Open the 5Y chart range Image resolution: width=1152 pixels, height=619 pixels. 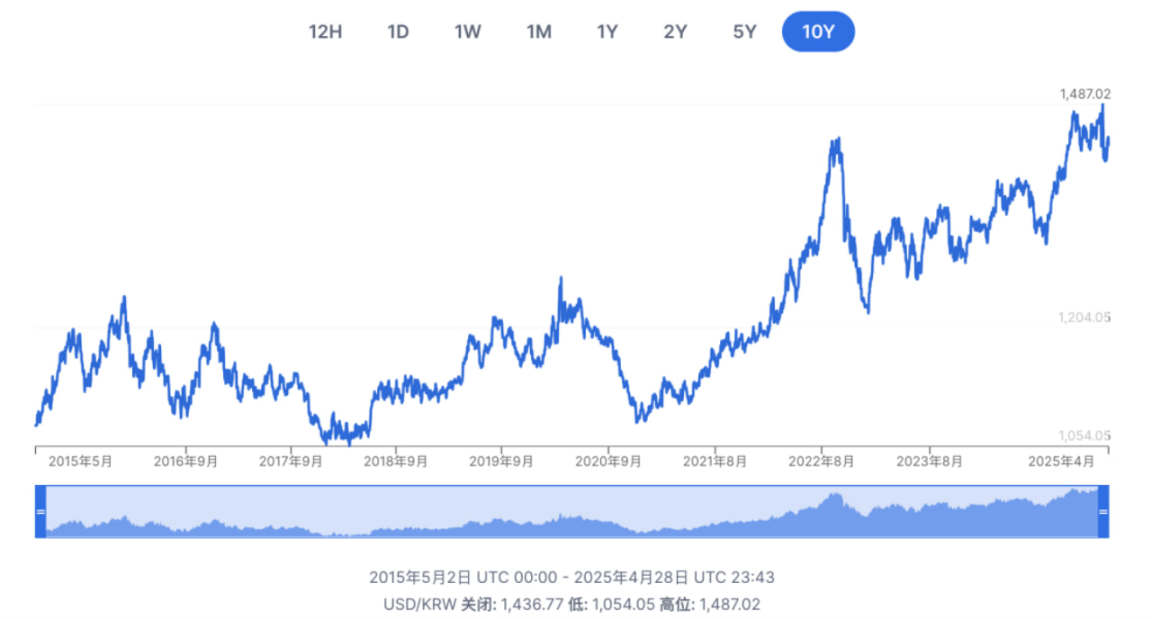point(745,31)
